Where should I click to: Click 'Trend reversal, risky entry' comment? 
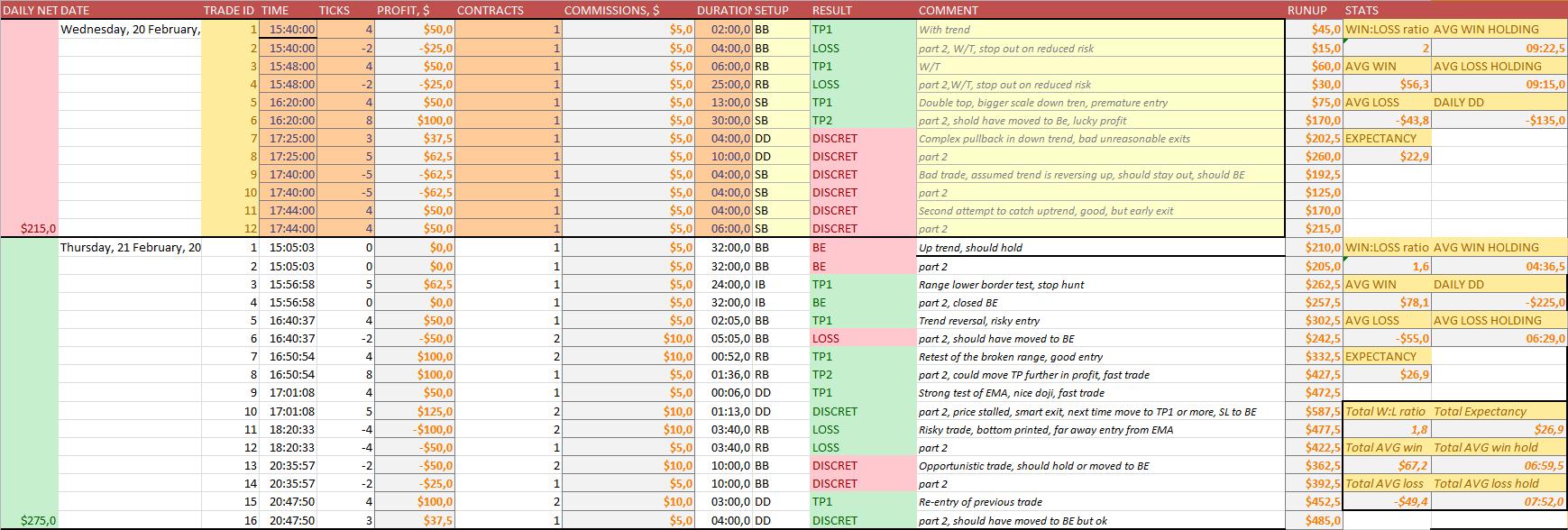[1101, 320]
